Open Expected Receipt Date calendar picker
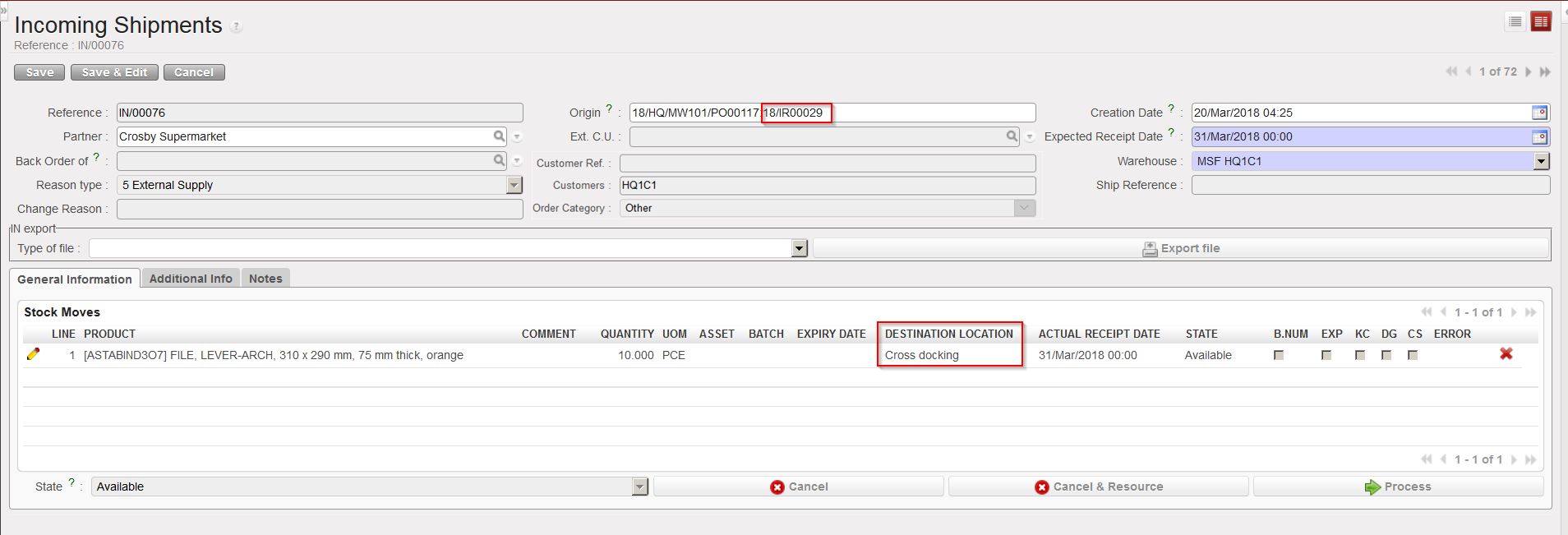Screen dimensions: 1568x535 (x=1539, y=137)
